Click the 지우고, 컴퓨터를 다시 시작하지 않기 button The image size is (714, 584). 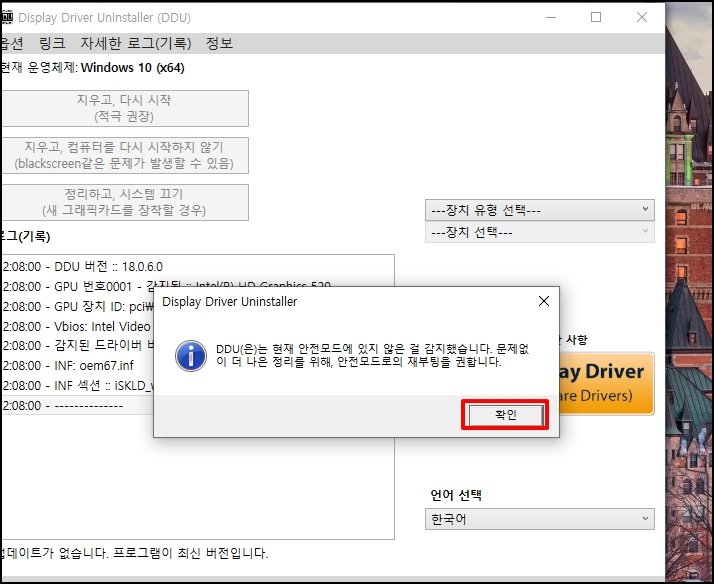[x=124, y=155]
